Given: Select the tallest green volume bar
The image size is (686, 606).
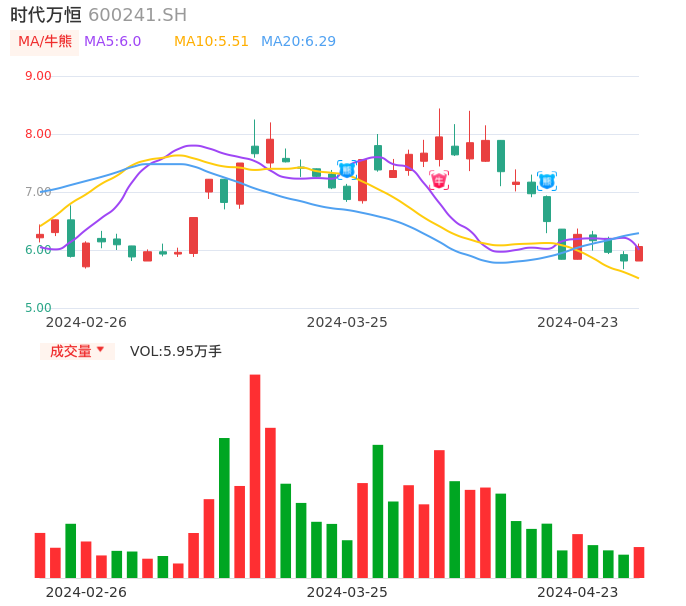Looking at the screenshot, I should pos(224,507).
